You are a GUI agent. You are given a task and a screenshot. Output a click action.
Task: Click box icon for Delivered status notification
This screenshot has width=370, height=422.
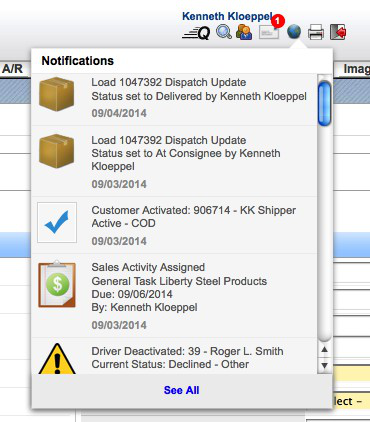57,94
